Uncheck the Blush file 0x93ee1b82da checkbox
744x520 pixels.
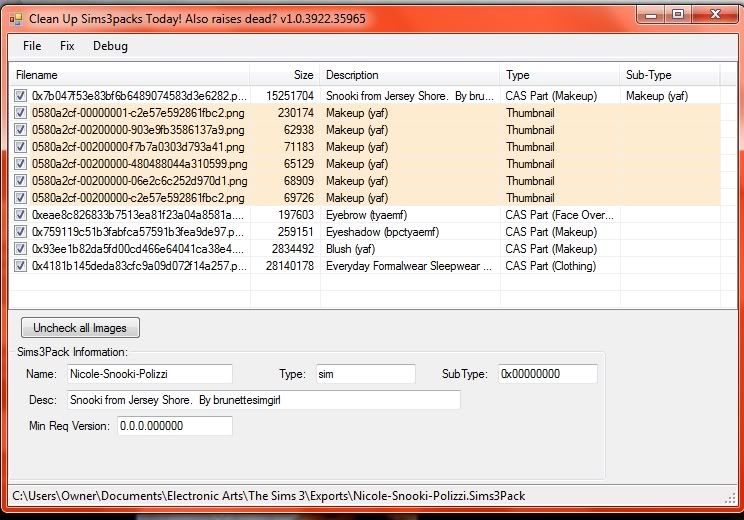(20, 249)
